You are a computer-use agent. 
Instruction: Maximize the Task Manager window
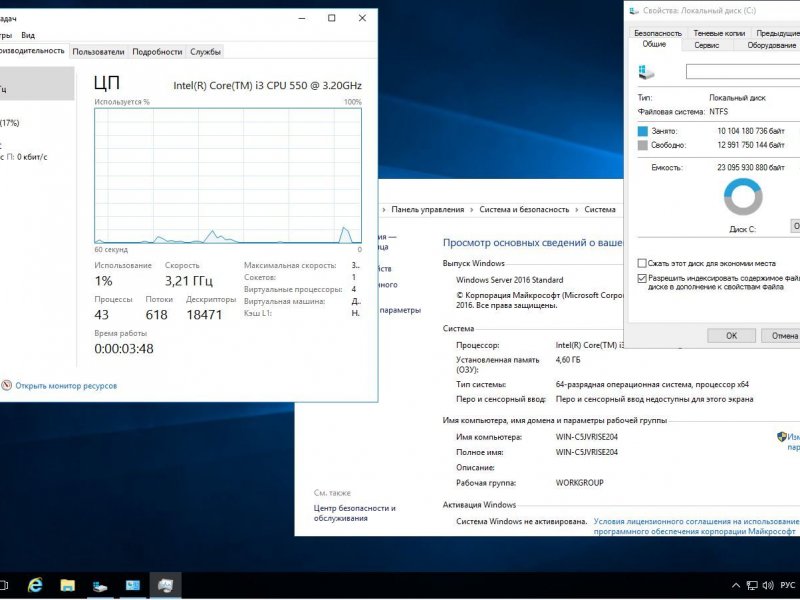point(332,18)
